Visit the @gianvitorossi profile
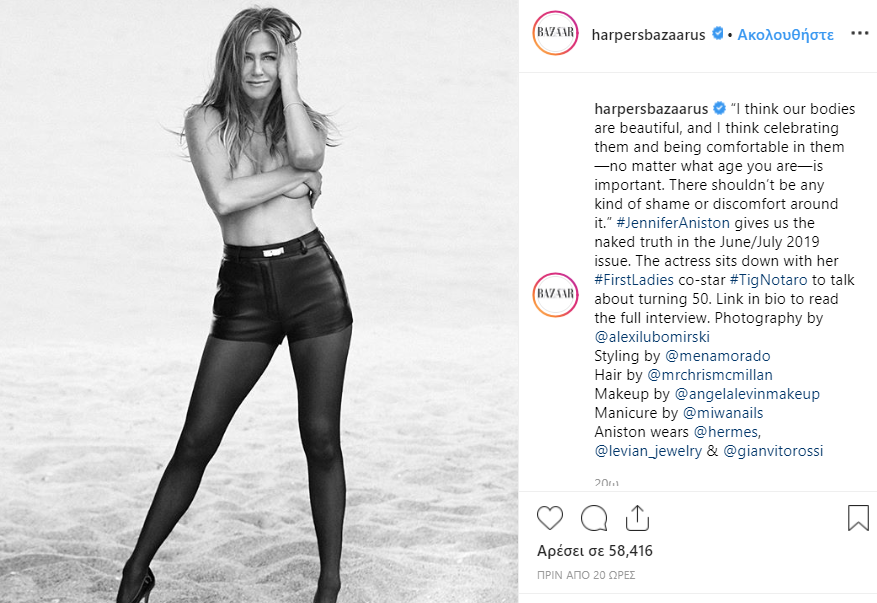The image size is (877, 603). click(x=773, y=451)
